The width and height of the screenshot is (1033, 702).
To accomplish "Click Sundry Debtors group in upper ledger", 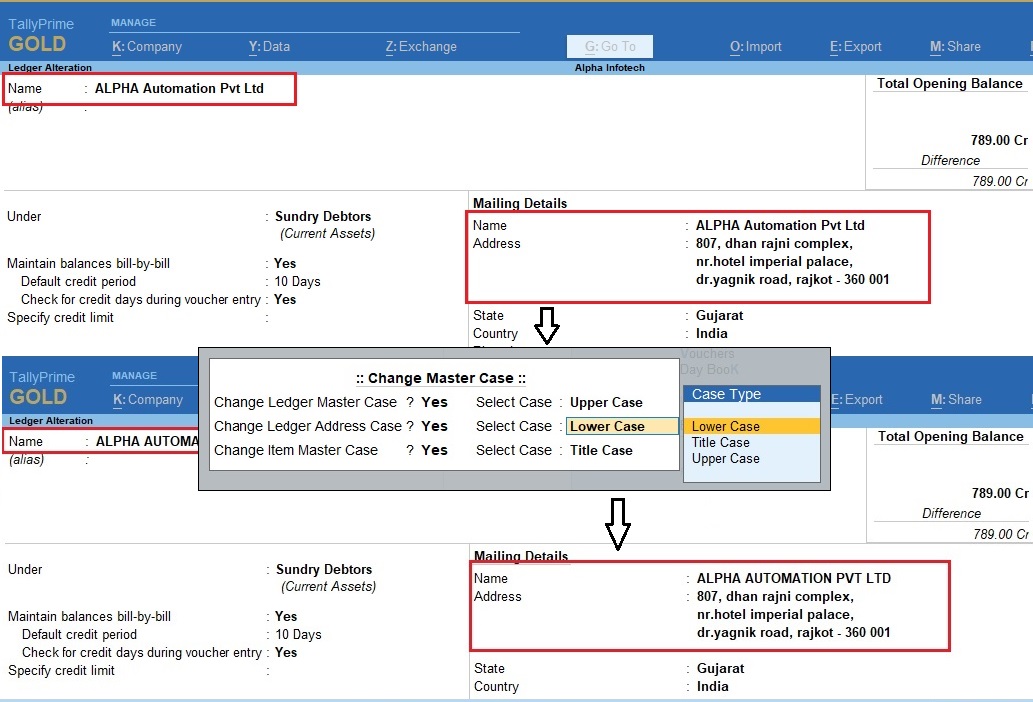I will (323, 216).
